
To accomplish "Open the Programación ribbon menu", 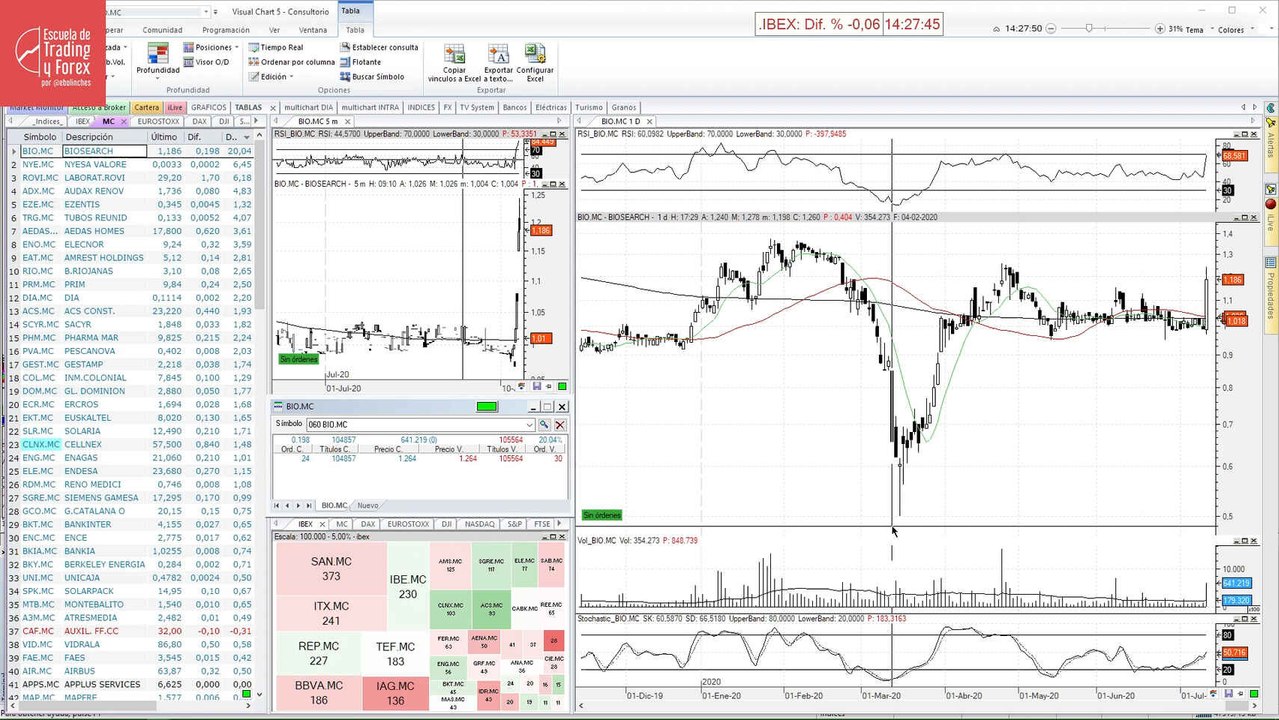I will click(226, 30).
